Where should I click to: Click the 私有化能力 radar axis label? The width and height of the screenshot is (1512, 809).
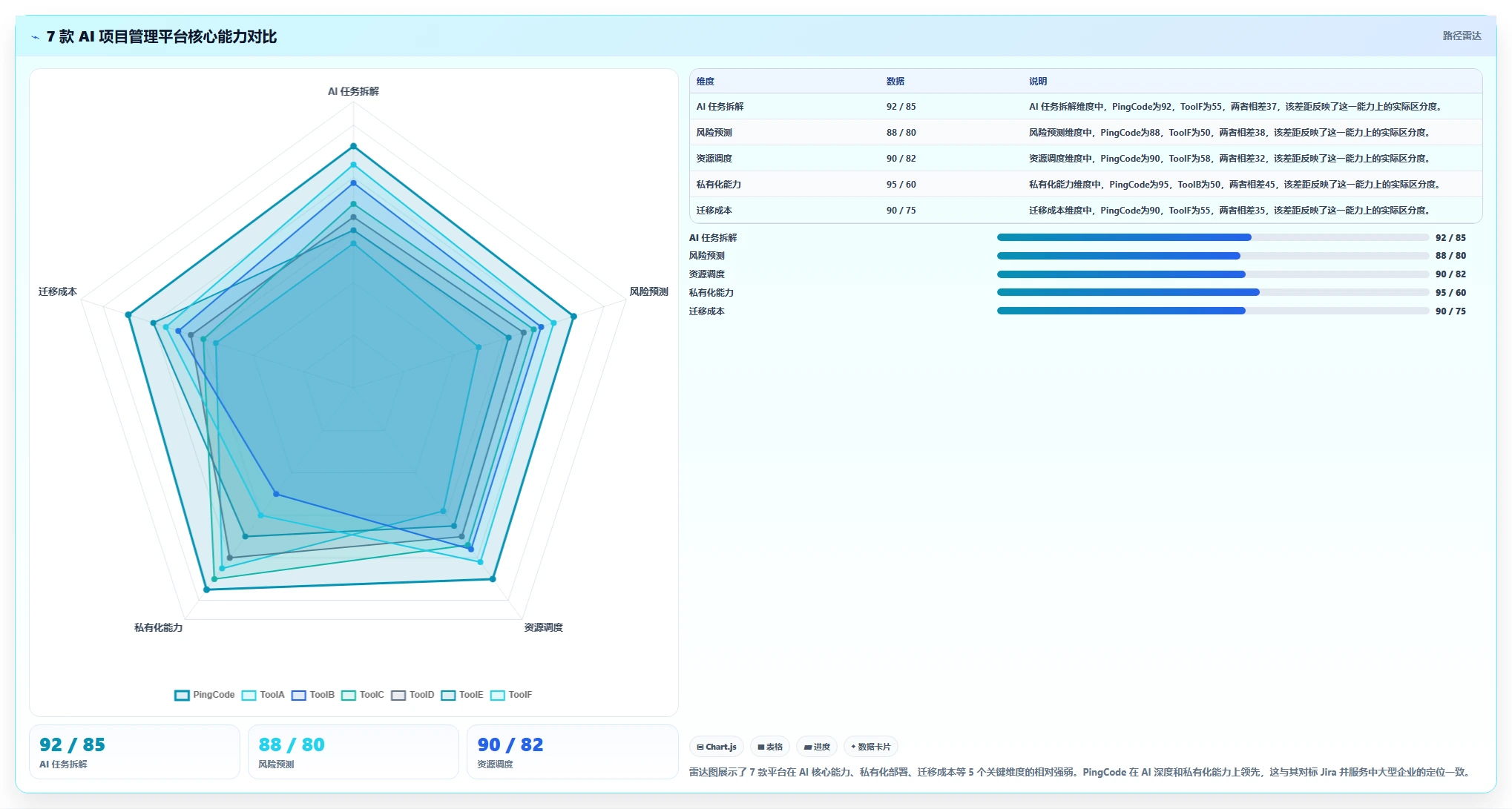pos(158,627)
